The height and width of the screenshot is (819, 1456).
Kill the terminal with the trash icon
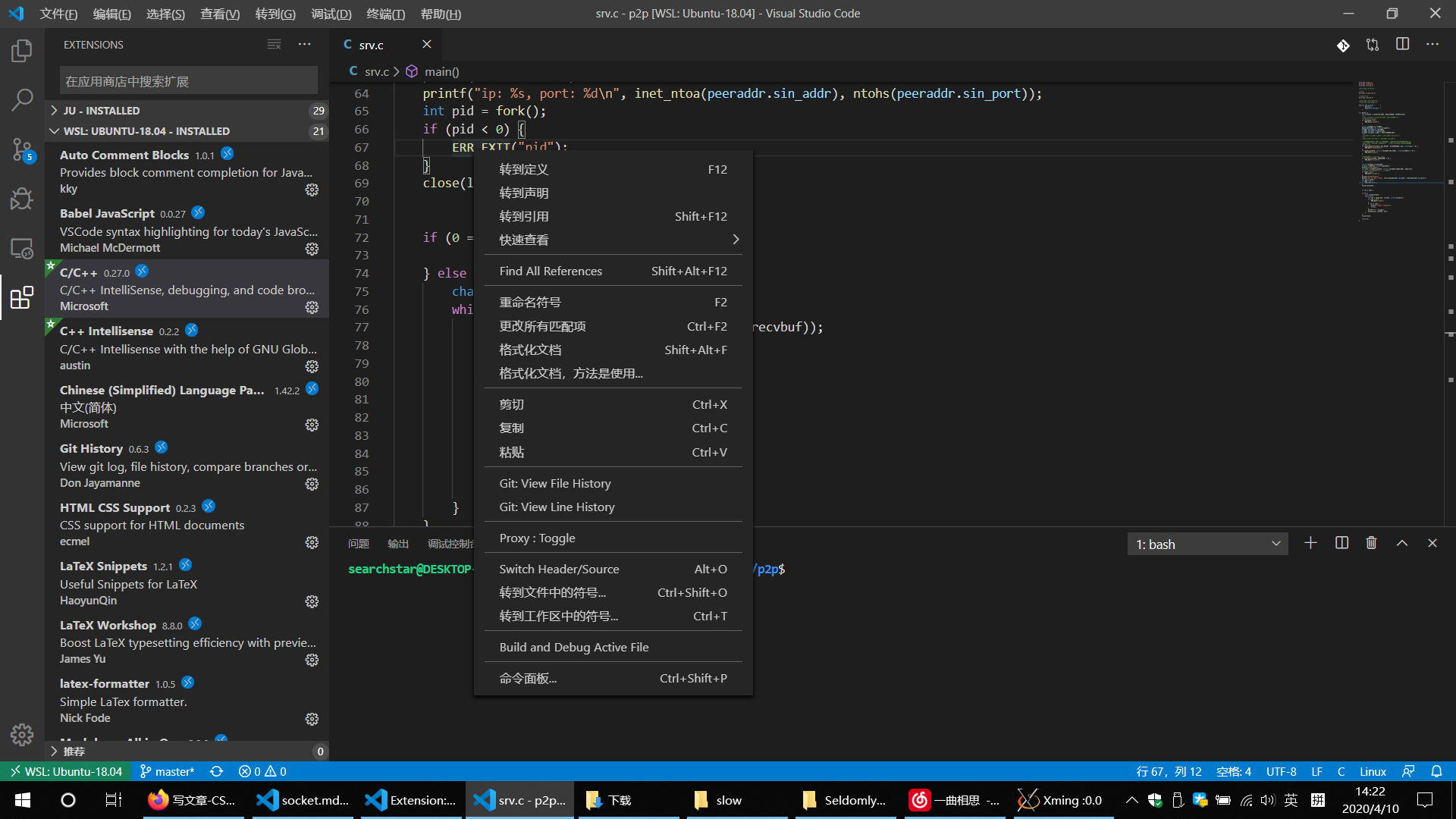click(1371, 543)
